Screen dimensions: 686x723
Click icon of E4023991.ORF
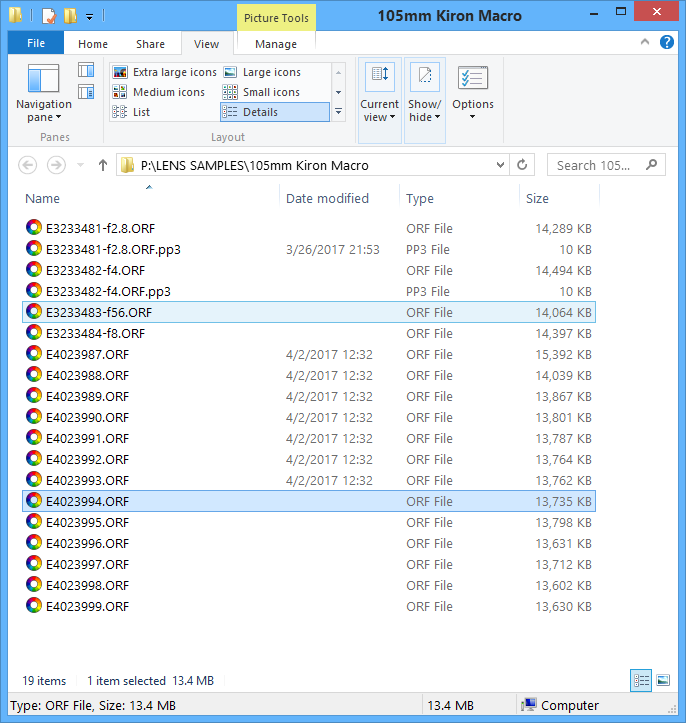(x=34, y=437)
